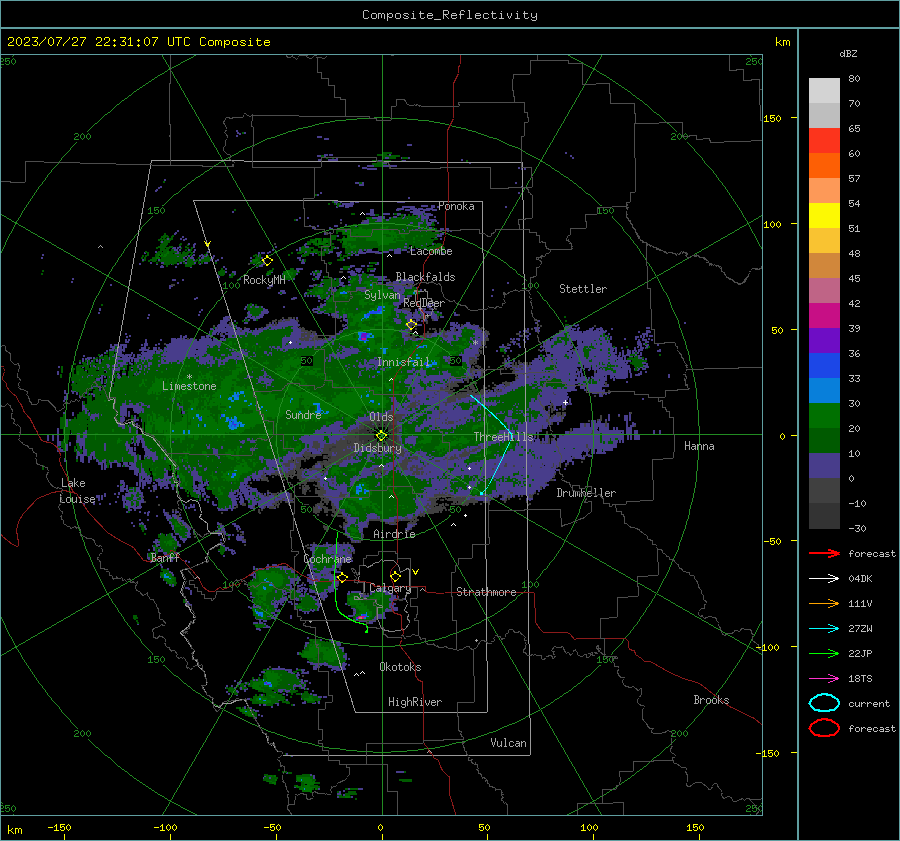This screenshot has width=900, height=841.
Task: Click the Sundre city label
Action: (303, 414)
